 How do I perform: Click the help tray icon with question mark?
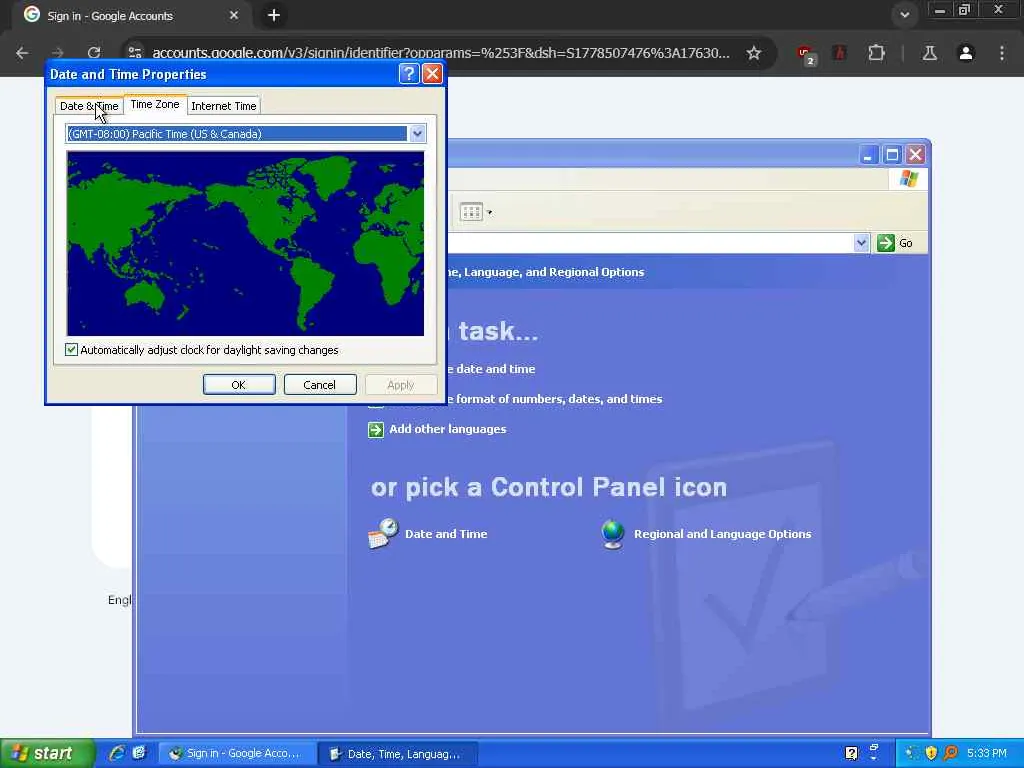pos(851,754)
